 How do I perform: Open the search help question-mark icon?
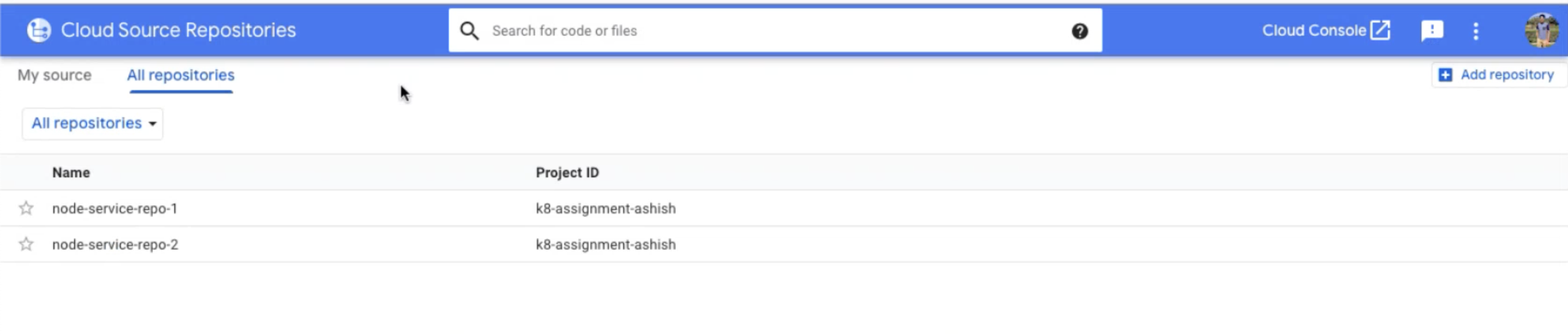coord(1079,31)
